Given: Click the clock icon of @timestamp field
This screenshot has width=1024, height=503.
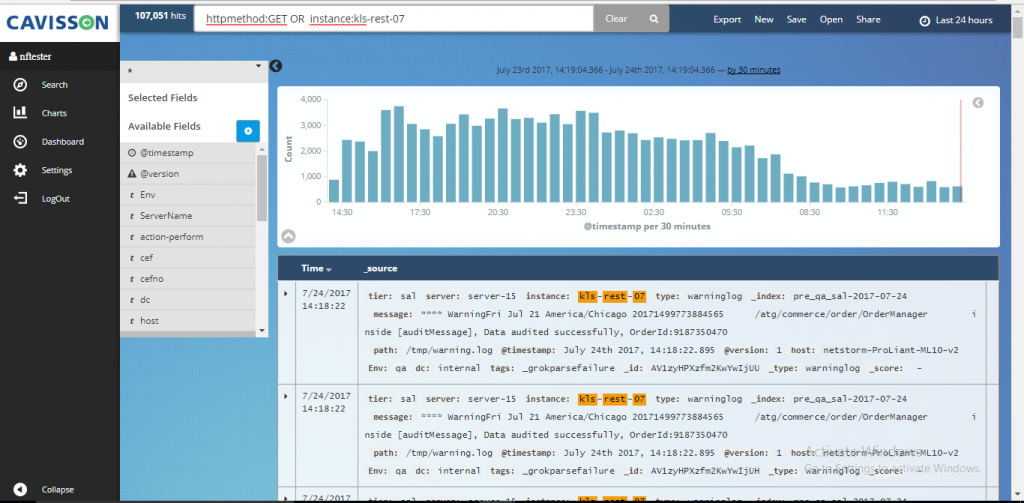Looking at the screenshot, I should 132,153.
